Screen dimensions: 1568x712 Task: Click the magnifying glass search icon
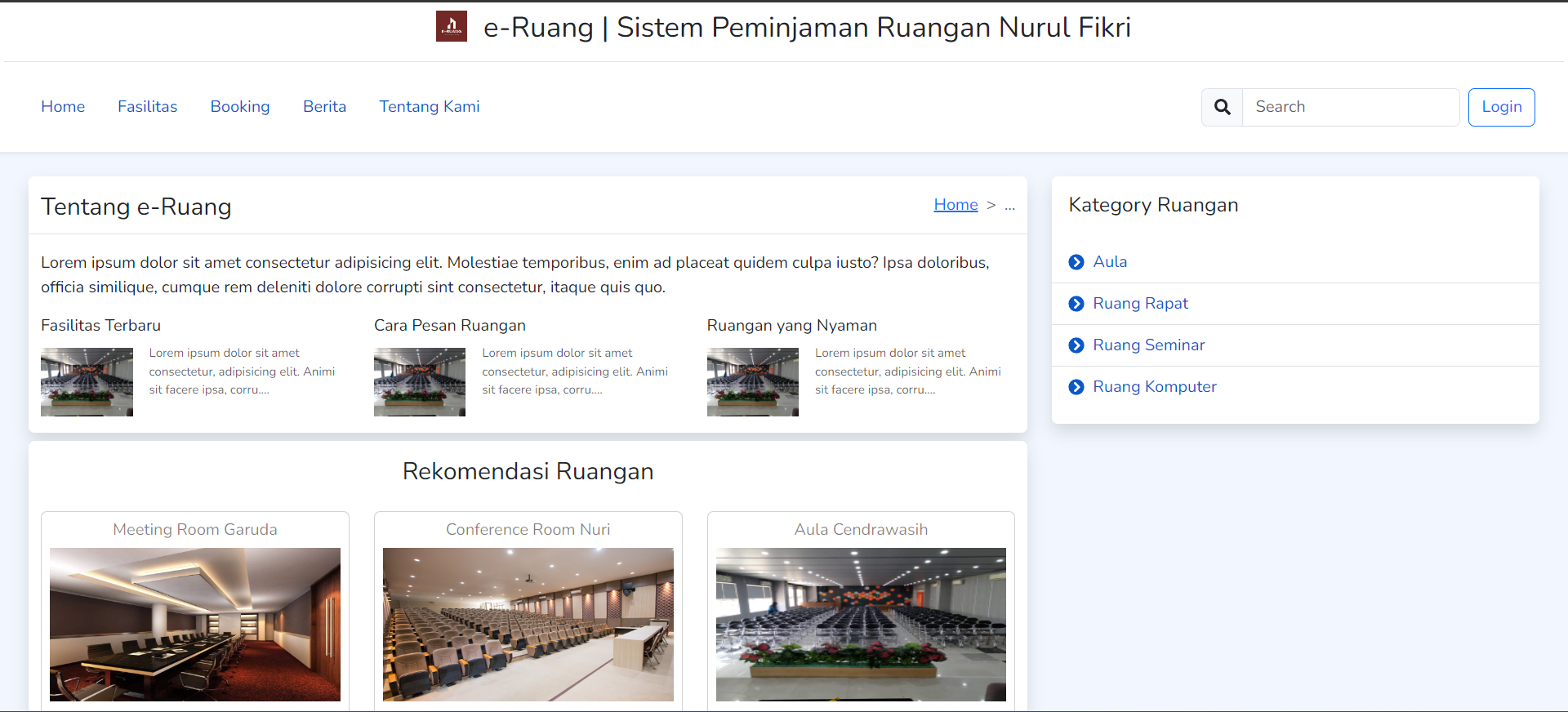[x=1222, y=107]
